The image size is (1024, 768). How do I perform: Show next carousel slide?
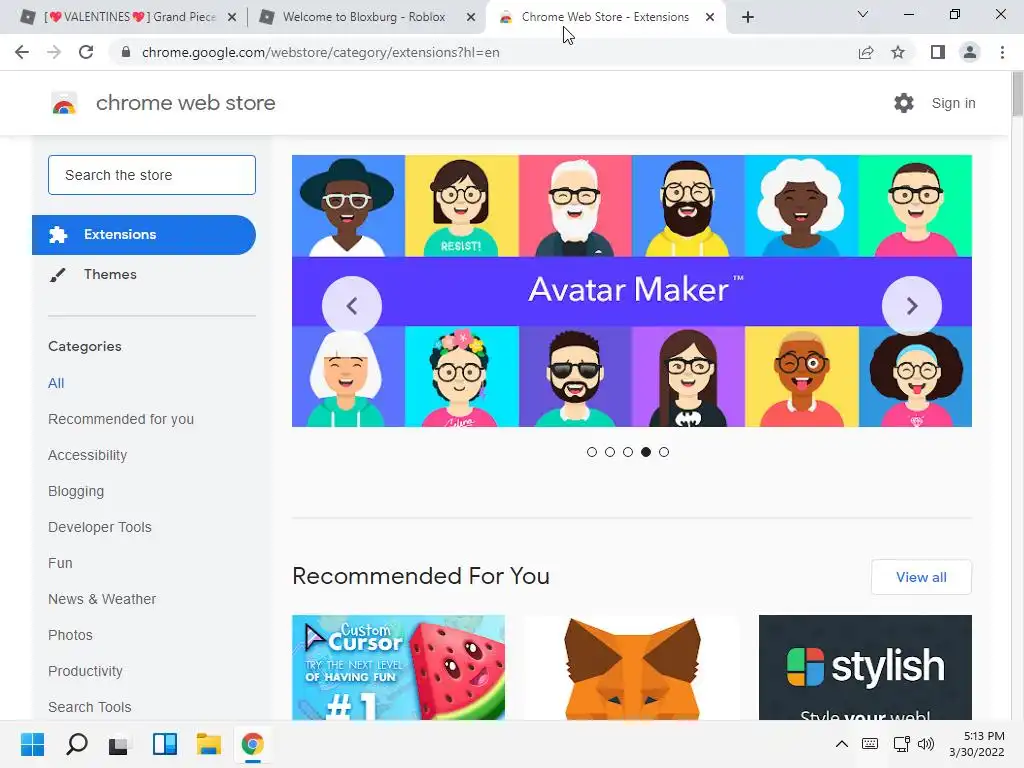[x=912, y=306]
